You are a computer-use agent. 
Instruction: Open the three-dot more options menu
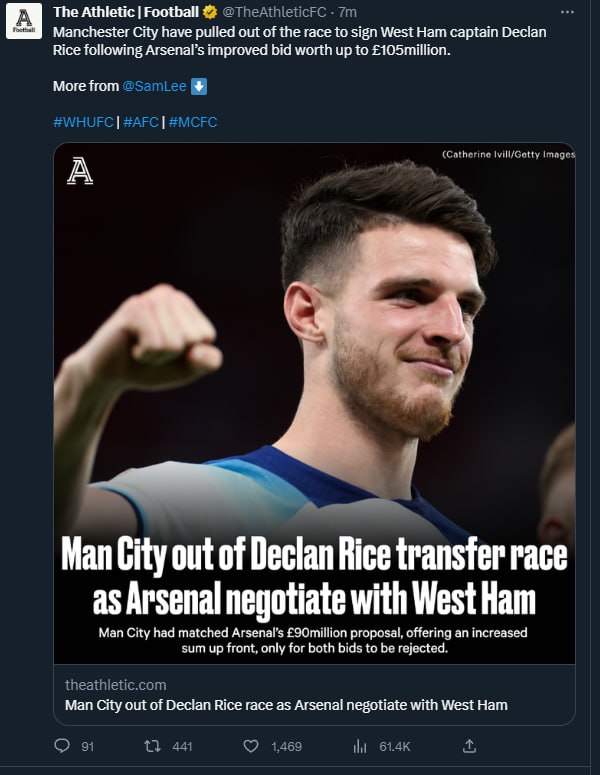tap(568, 13)
